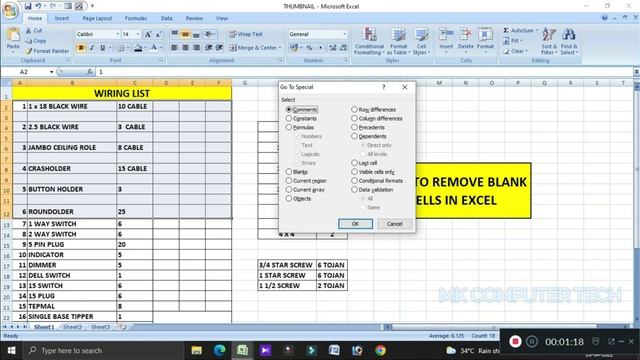Open the General number format dropdown
Screen dimensions: 640x360
pyautogui.click(x=344, y=34)
